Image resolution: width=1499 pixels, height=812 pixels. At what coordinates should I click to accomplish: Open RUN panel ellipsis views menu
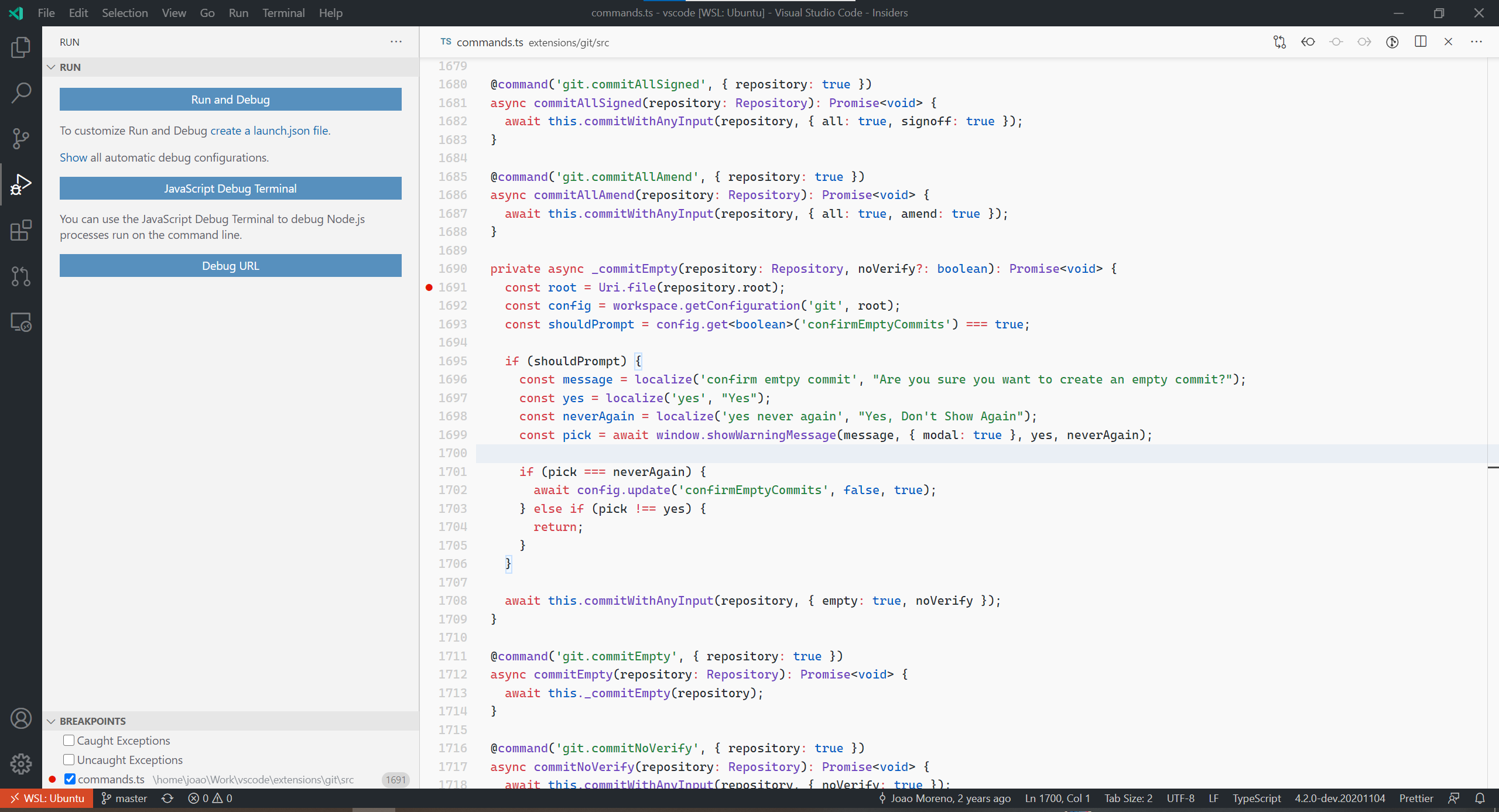click(396, 42)
